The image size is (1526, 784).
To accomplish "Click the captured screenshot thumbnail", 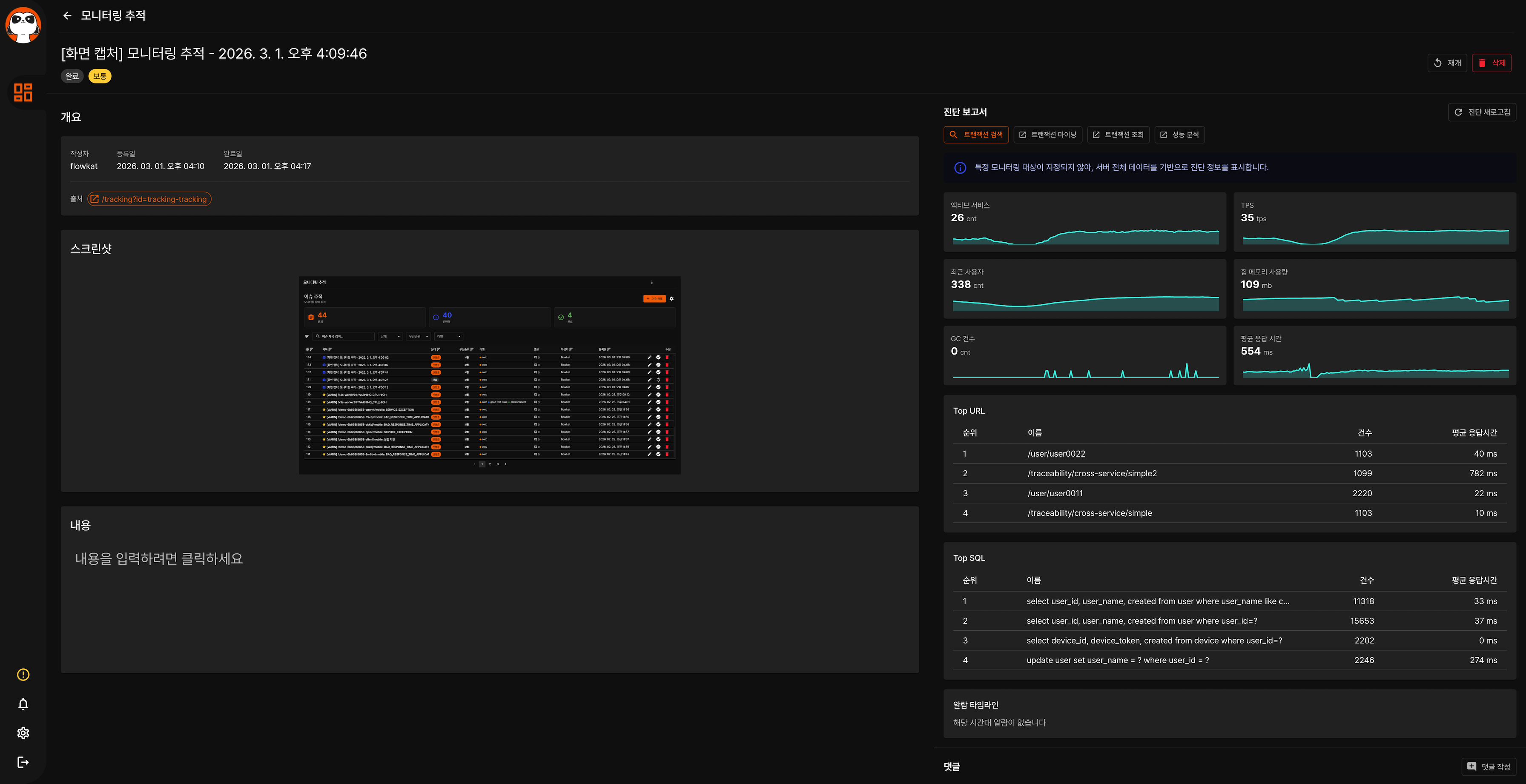I will [489, 375].
